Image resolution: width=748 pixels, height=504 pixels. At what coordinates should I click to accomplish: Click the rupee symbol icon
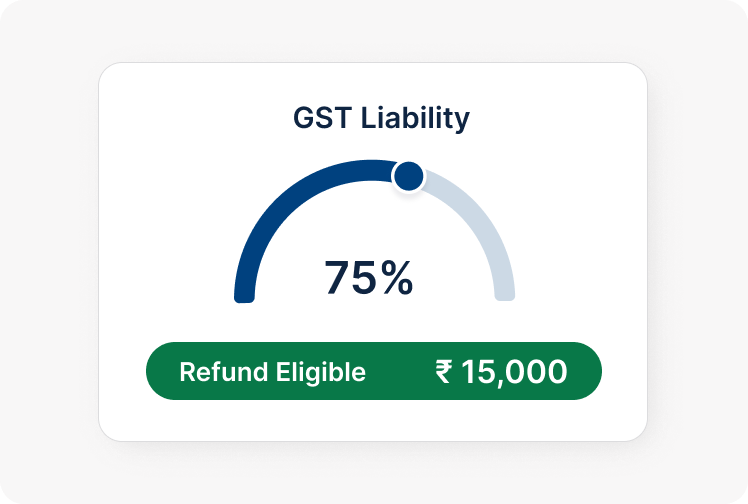coord(444,372)
